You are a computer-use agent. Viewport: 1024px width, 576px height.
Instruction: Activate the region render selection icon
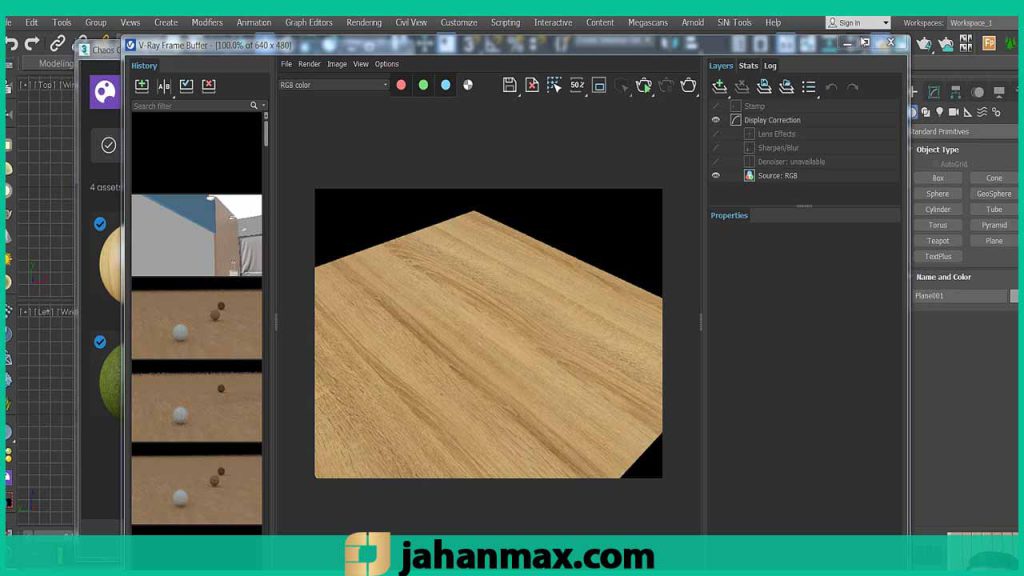554,86
